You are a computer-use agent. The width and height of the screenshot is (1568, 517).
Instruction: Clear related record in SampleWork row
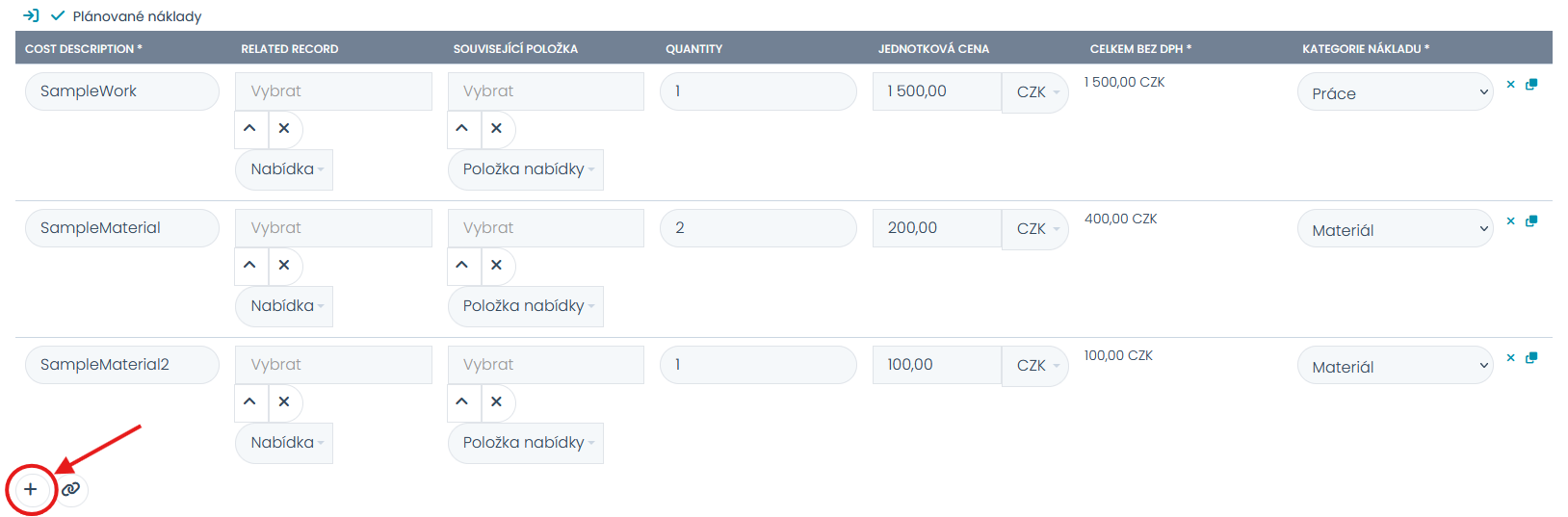[284, 128]
